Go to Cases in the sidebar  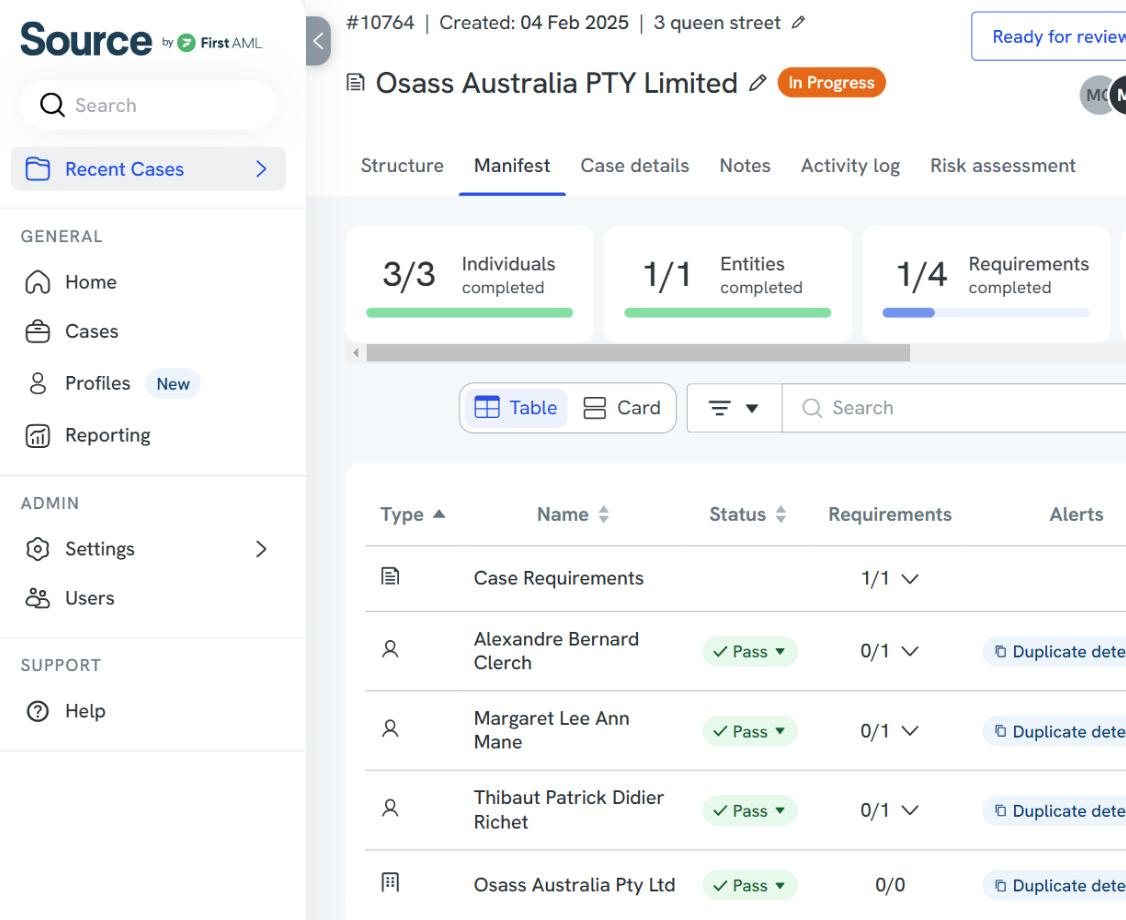click(91, 331)
